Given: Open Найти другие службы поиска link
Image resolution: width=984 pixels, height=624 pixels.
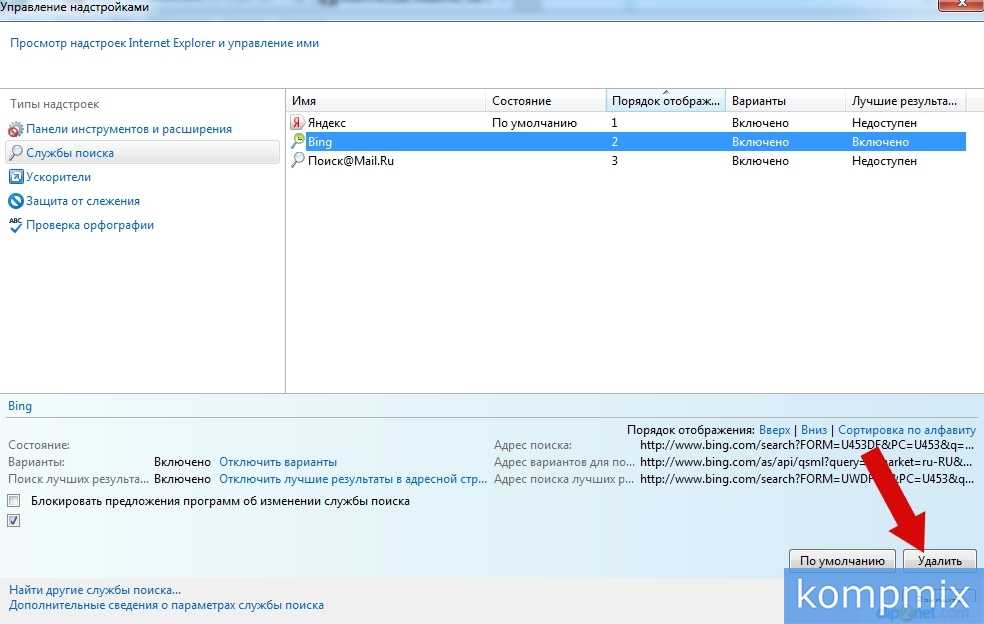Looking at the screenshot, I should tap(95, 590).
